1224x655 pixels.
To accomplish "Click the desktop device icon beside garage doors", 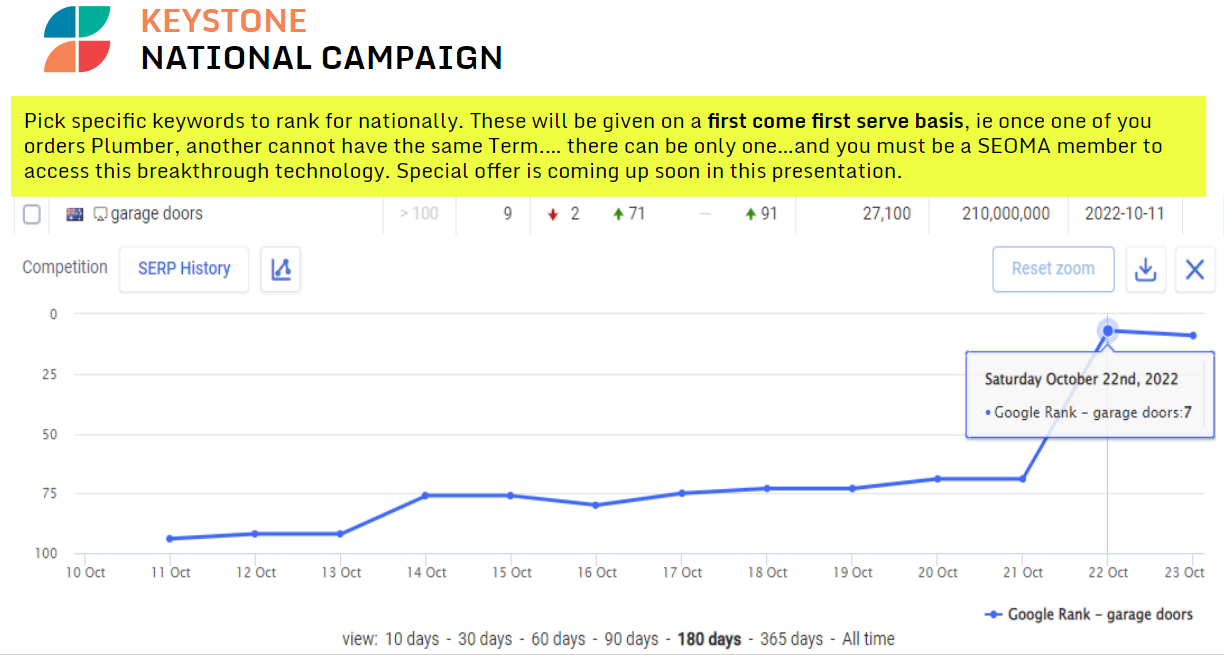I will (x=100, y=214).
